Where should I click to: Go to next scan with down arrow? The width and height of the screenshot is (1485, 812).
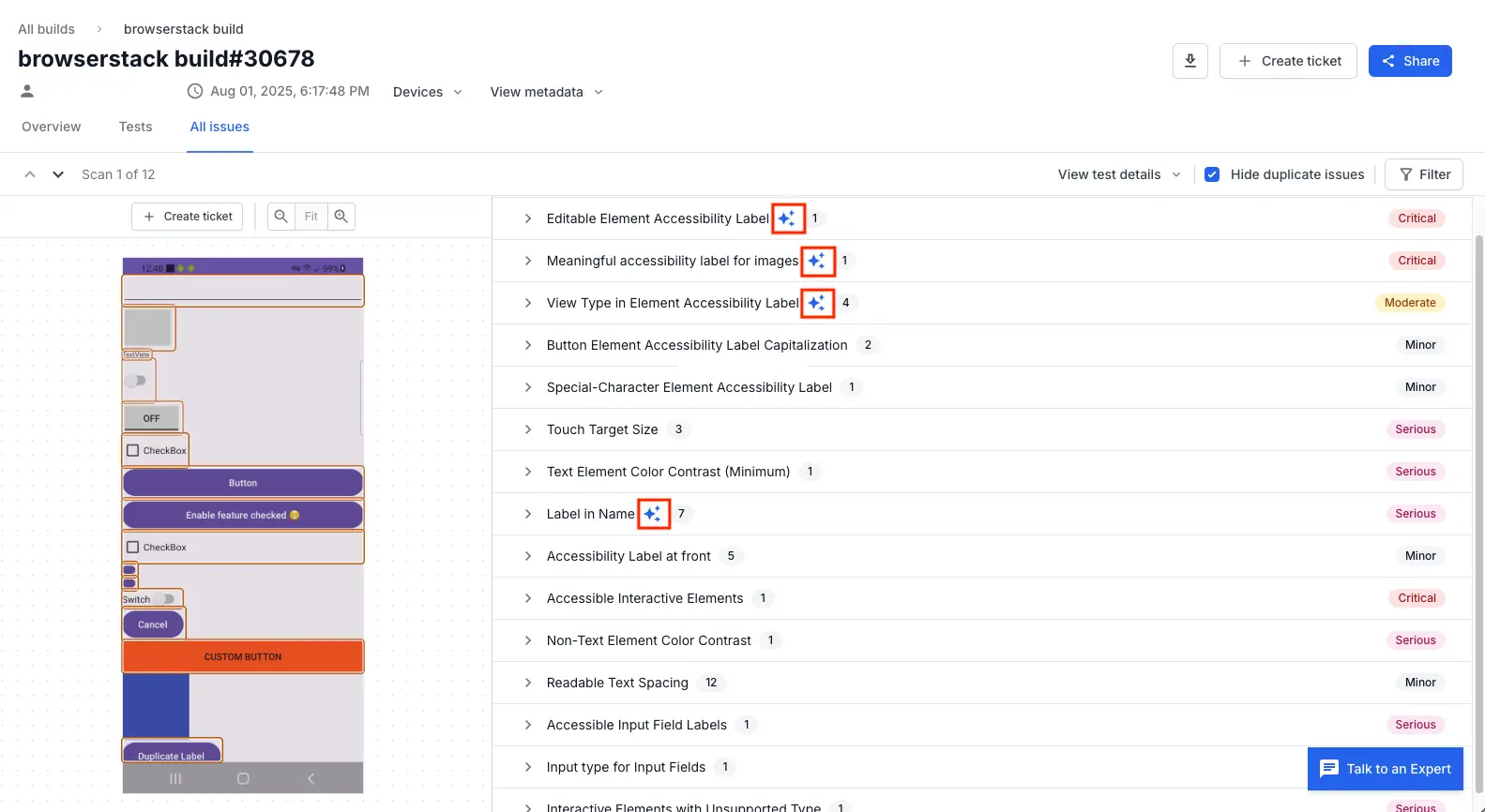pyautogui.click(x=58, y=174)
